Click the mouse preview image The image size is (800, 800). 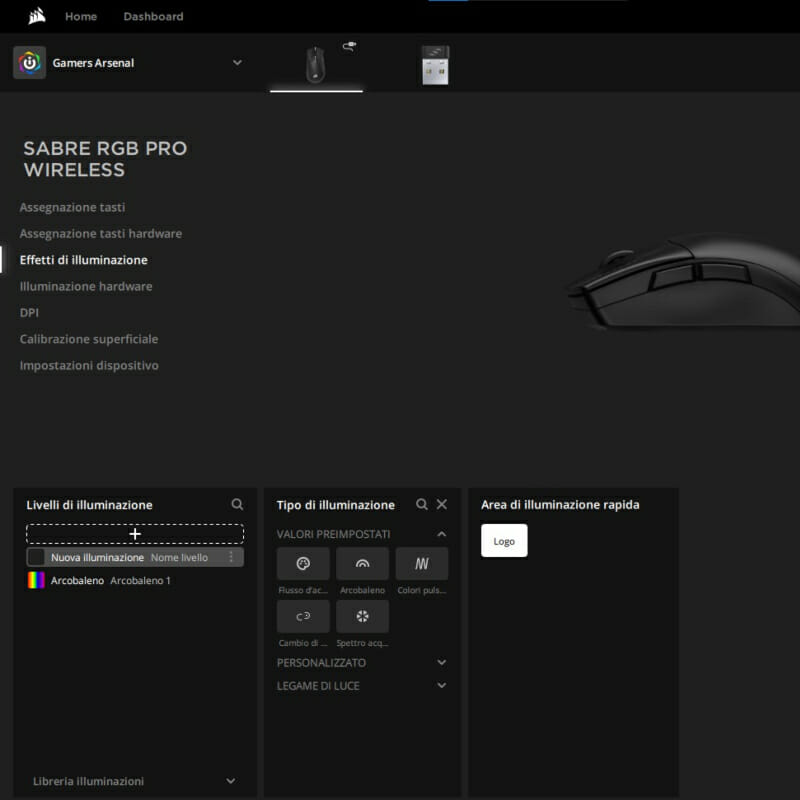tap(684, 280)
